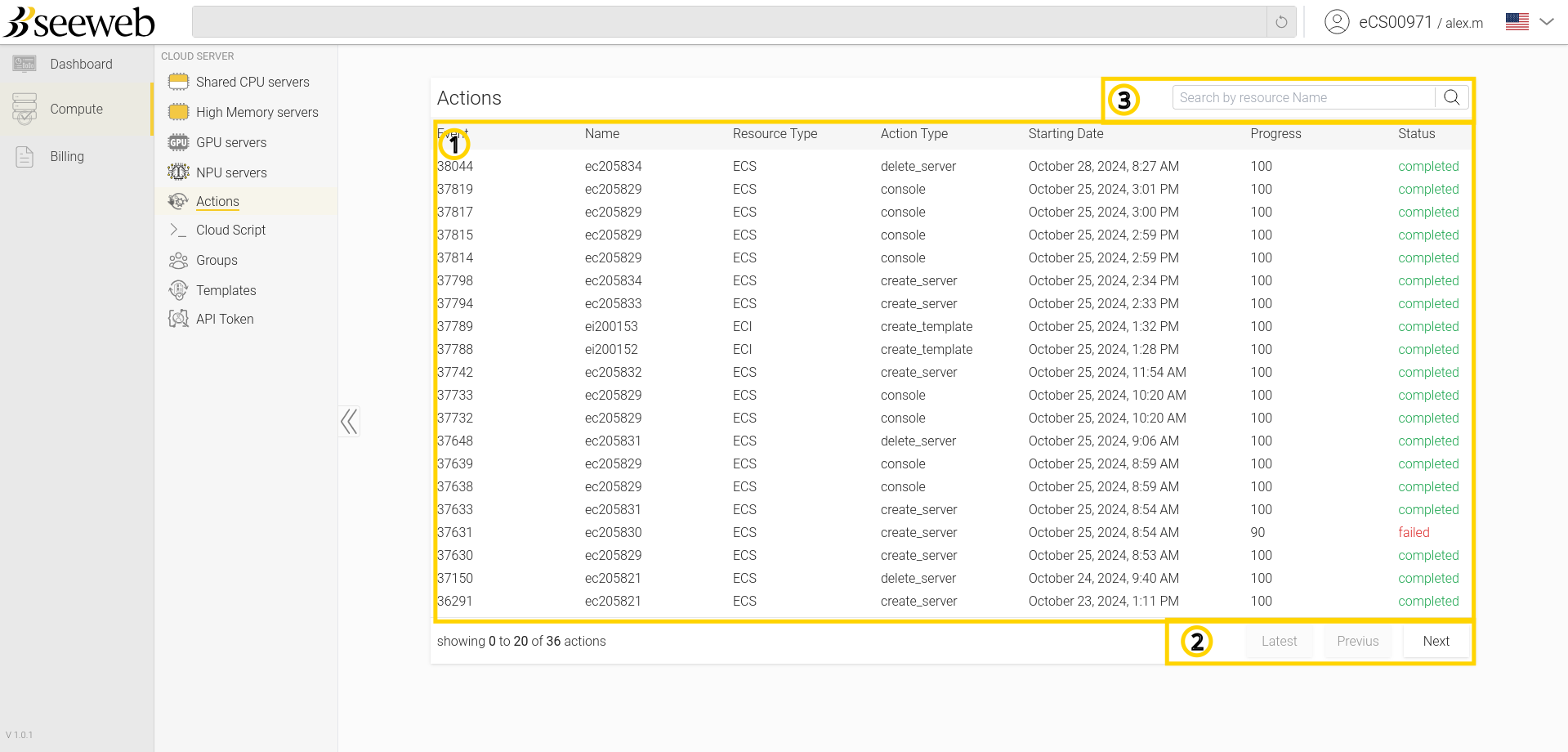Click the Actions gear icon
1568x752 pixels.
(178, 201)
